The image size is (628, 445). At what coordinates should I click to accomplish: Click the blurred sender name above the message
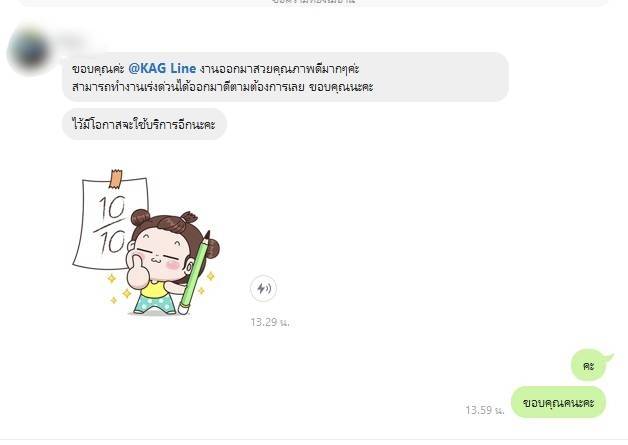point(74,40)
